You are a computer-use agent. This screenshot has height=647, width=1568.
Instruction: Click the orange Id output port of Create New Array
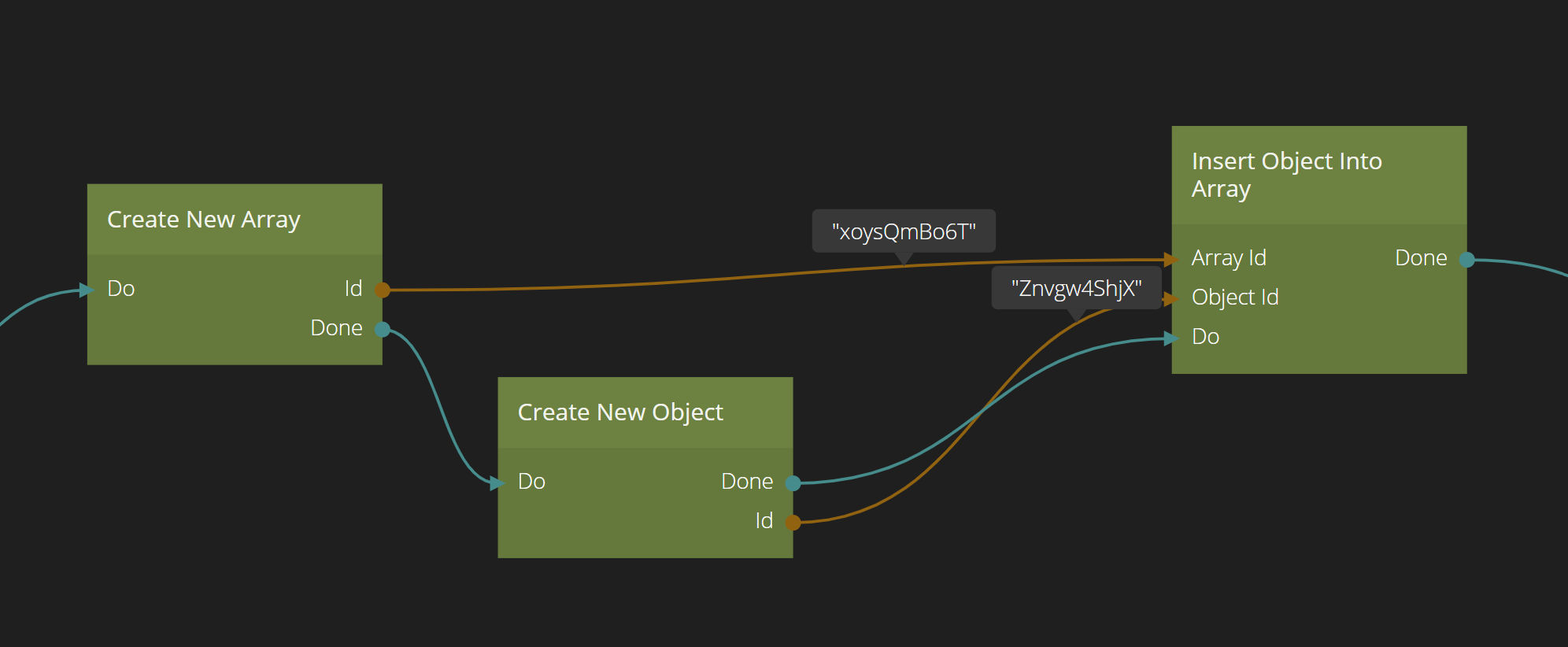click(x=383, y=290)
